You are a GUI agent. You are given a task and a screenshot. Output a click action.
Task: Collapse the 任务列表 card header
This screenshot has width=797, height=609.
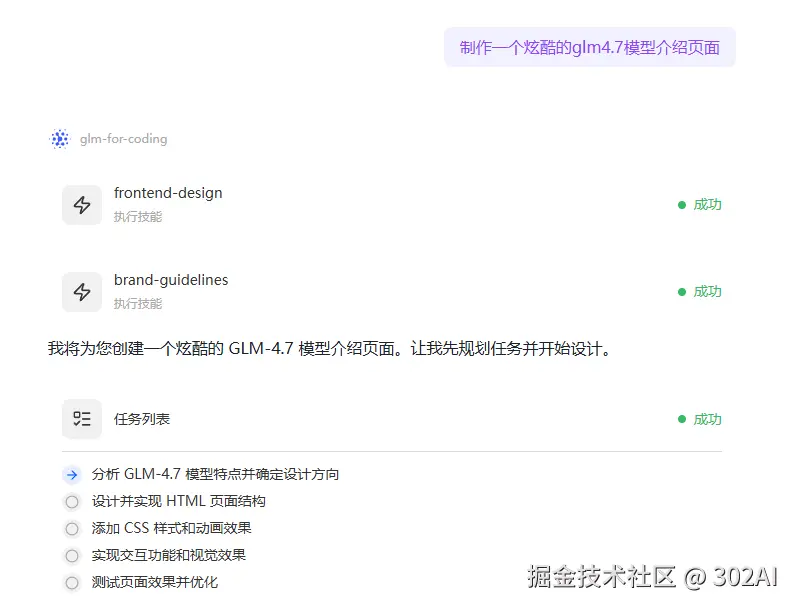click(392, 419)
